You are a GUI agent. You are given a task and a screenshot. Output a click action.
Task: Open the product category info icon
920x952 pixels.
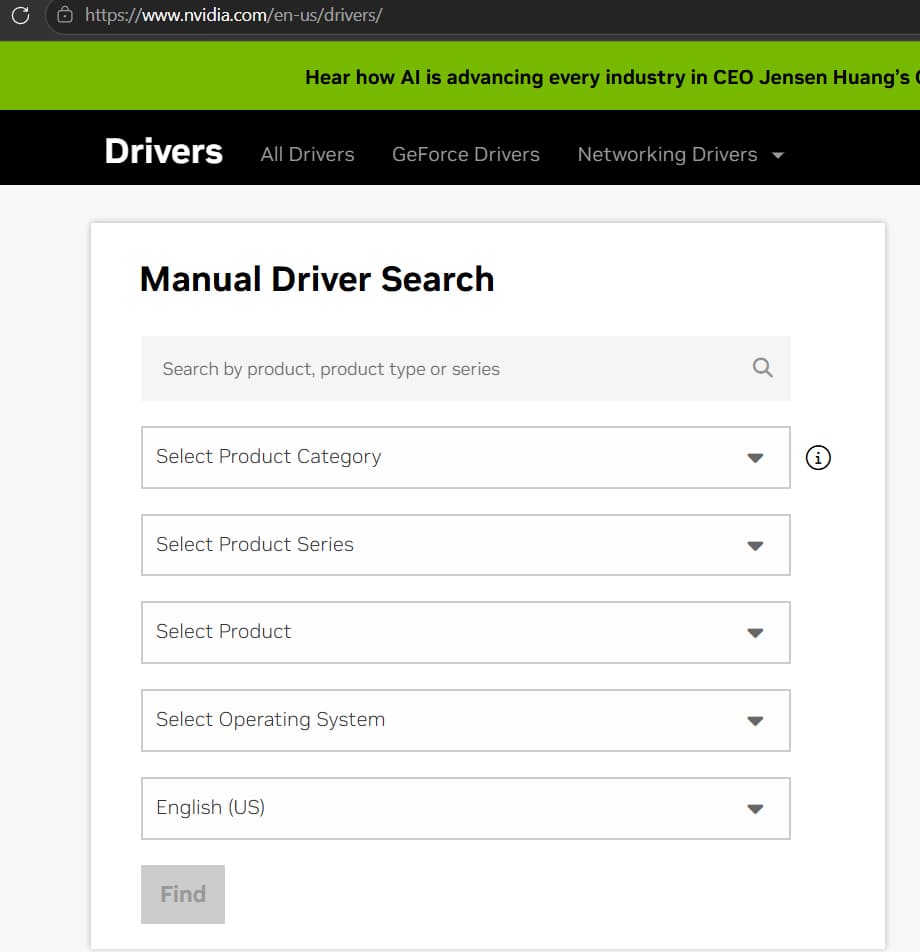(818, 457)
